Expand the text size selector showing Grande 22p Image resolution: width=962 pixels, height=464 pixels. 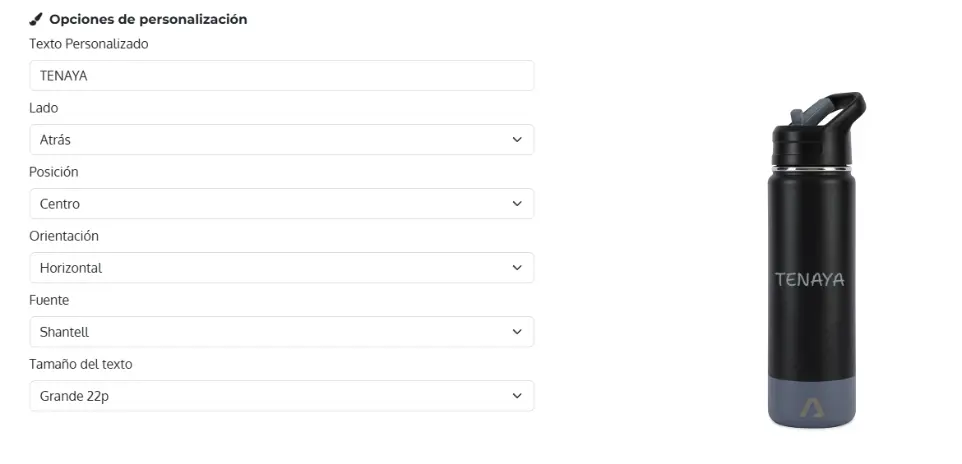coord(270,396)
